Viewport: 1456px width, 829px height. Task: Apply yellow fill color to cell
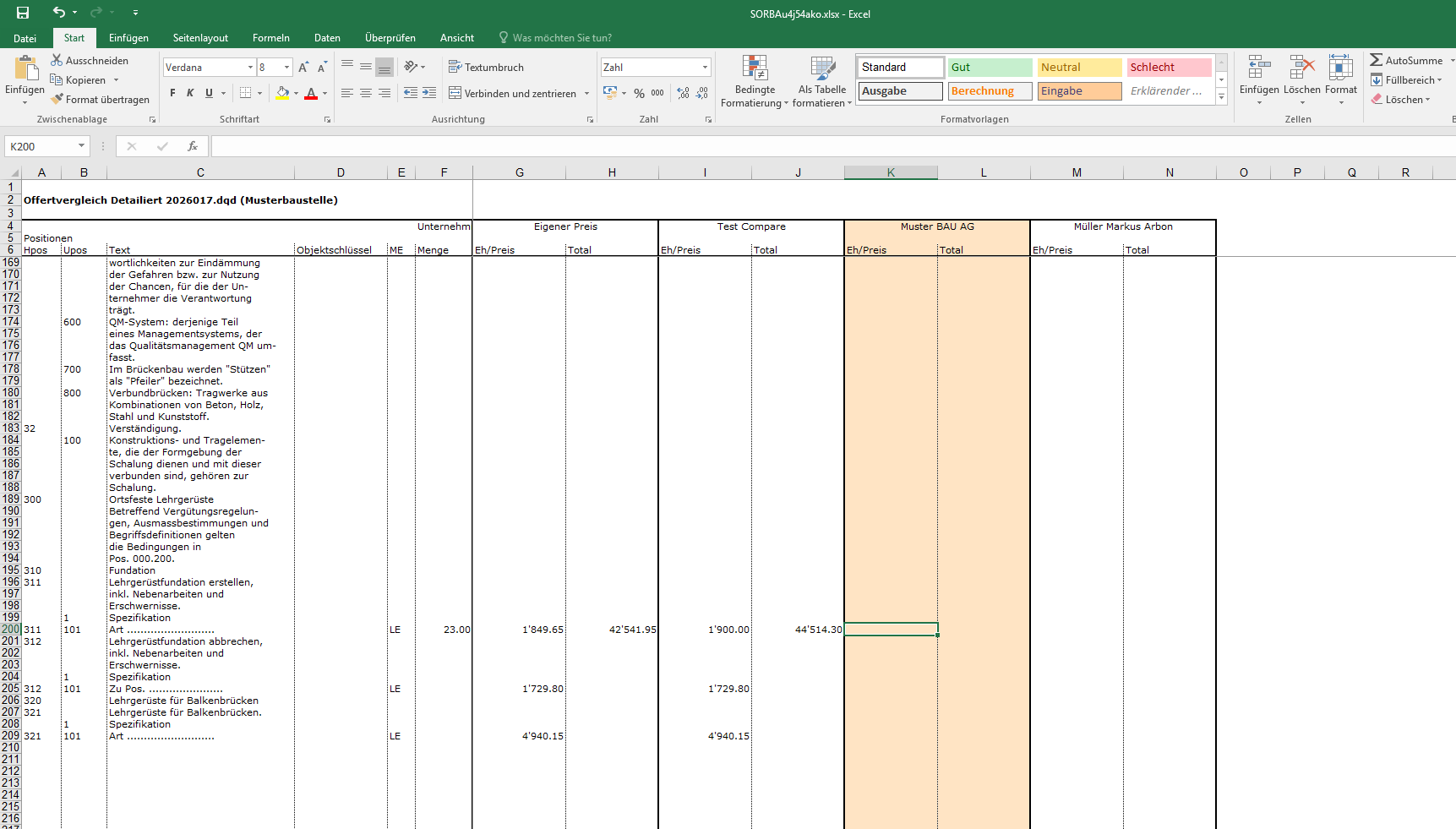click(282, 93)
